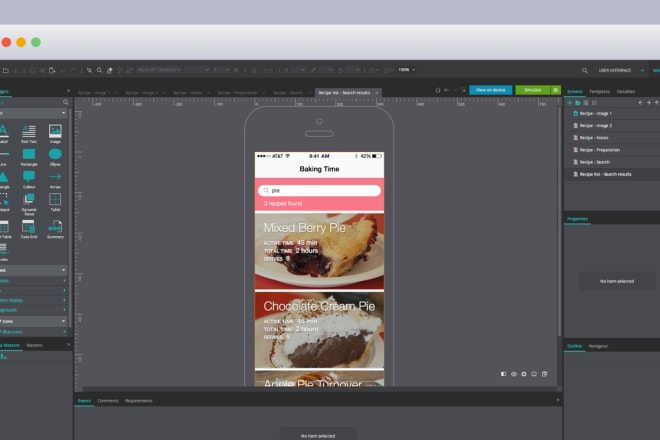Select 'Recipe list - Search results' screen
The height and width of the screenshot is (440, 660).
click(612, 174)
